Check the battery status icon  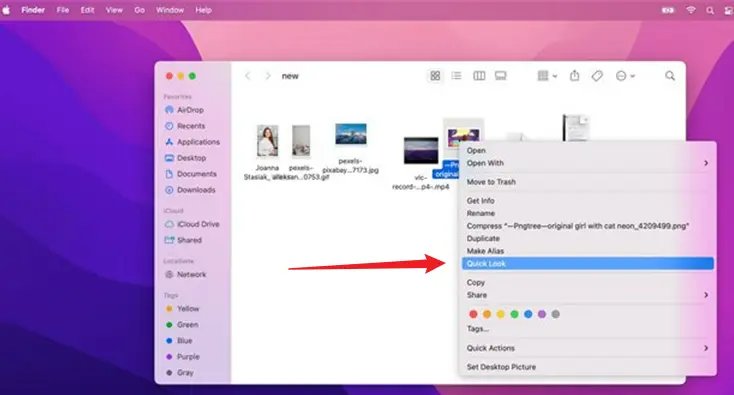pos(668,10)
